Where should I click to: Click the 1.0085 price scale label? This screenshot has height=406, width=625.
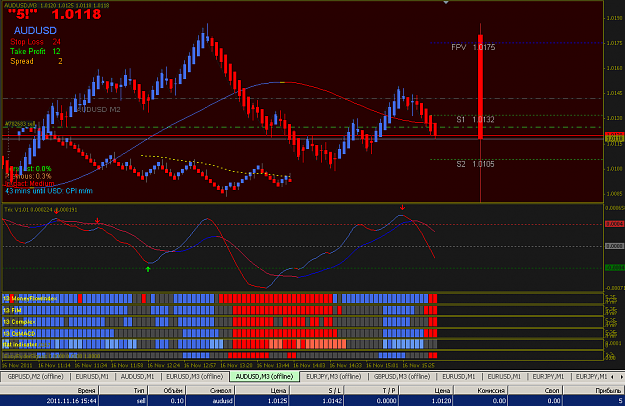614,194
